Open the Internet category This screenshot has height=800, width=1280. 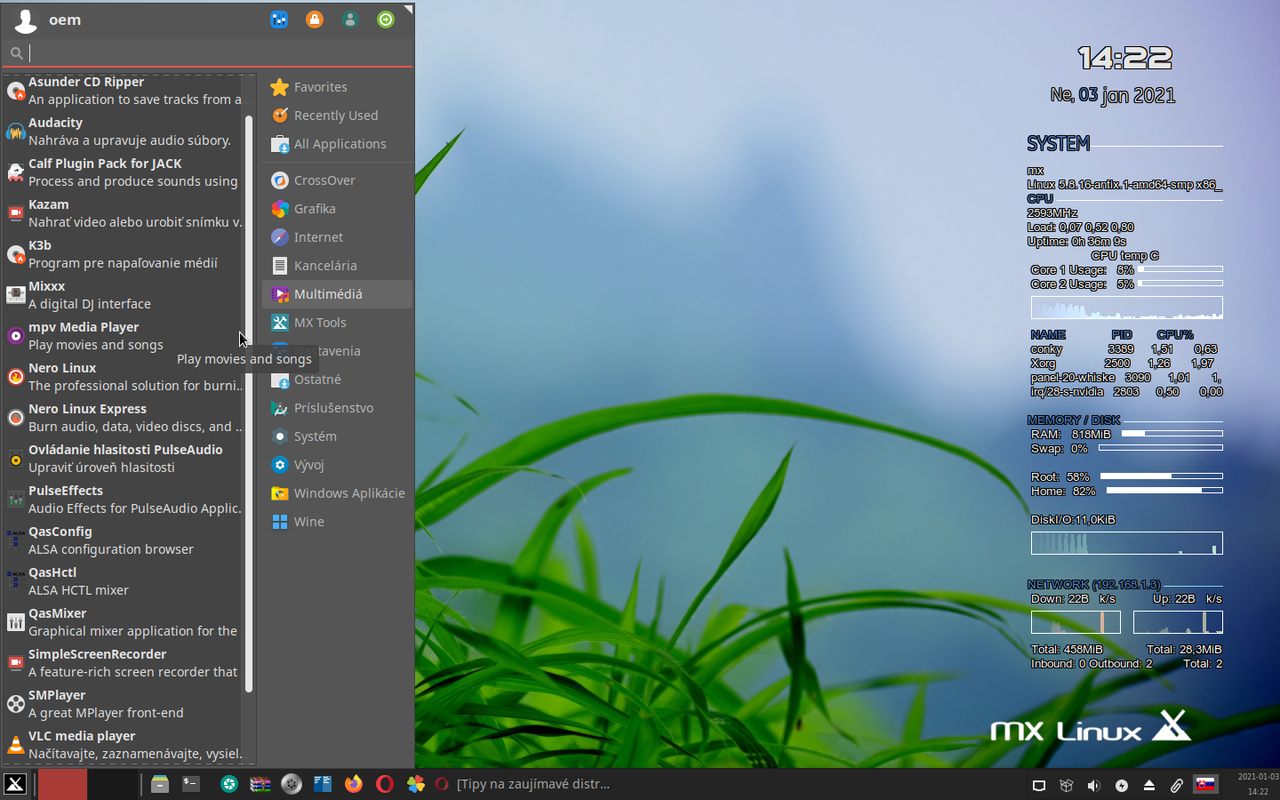[x=337, y=238]
